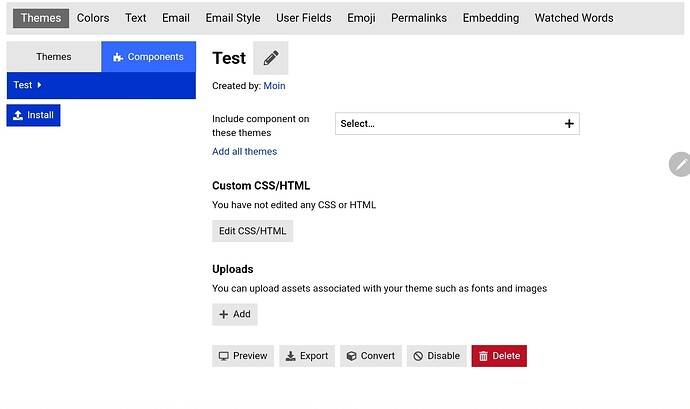Switch to the Colors tab
Image resolution: width=690 pixels, height=409 pixels.
point(93,18)
